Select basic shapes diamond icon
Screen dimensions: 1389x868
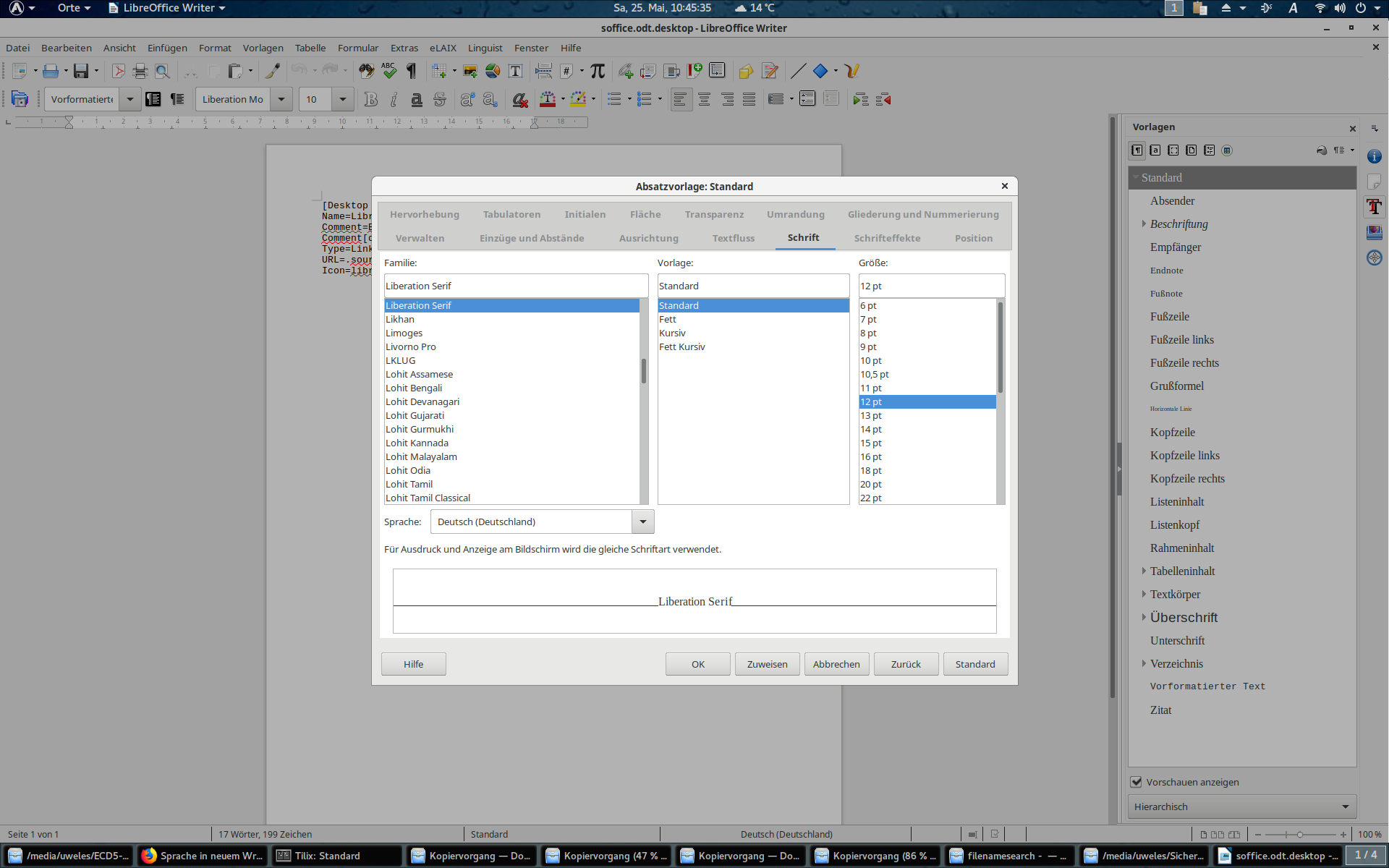click(x=820, y=71)
